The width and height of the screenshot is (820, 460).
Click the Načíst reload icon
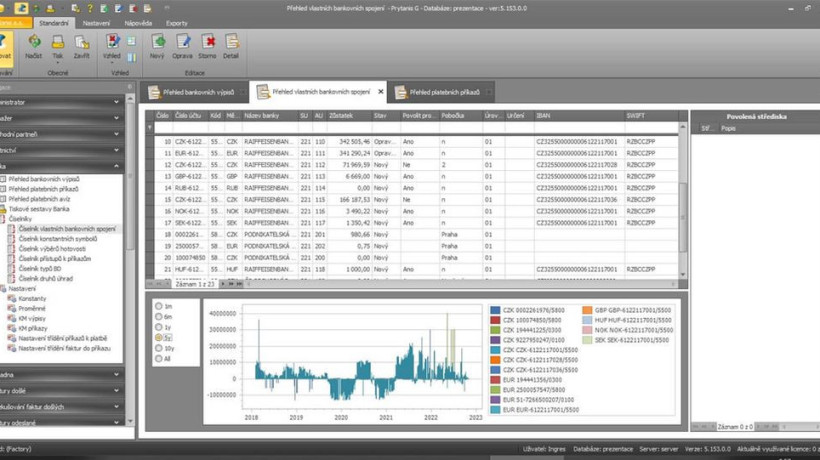(x=34, y=43)
